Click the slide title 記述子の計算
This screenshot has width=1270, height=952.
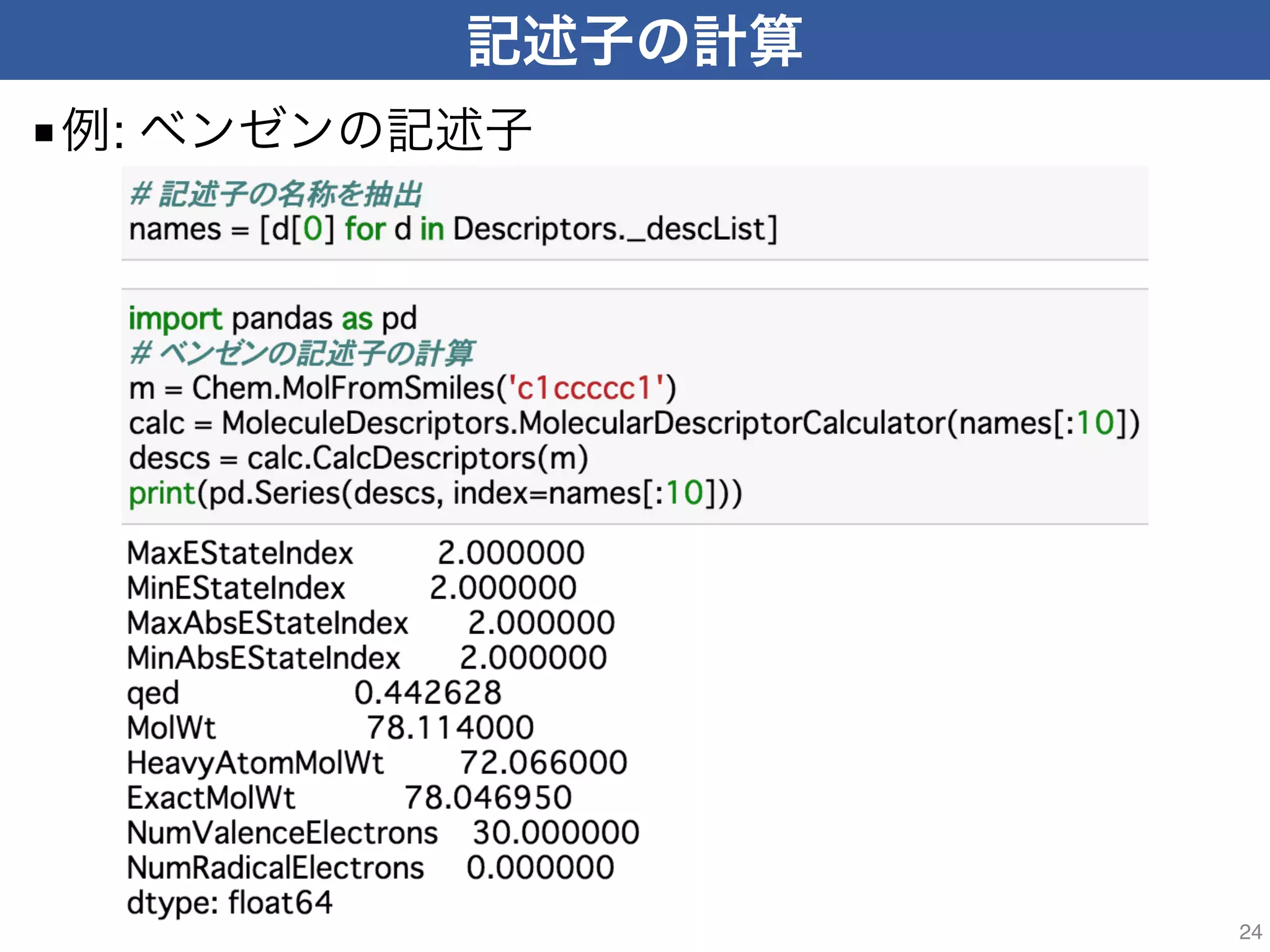pos(634,41)
